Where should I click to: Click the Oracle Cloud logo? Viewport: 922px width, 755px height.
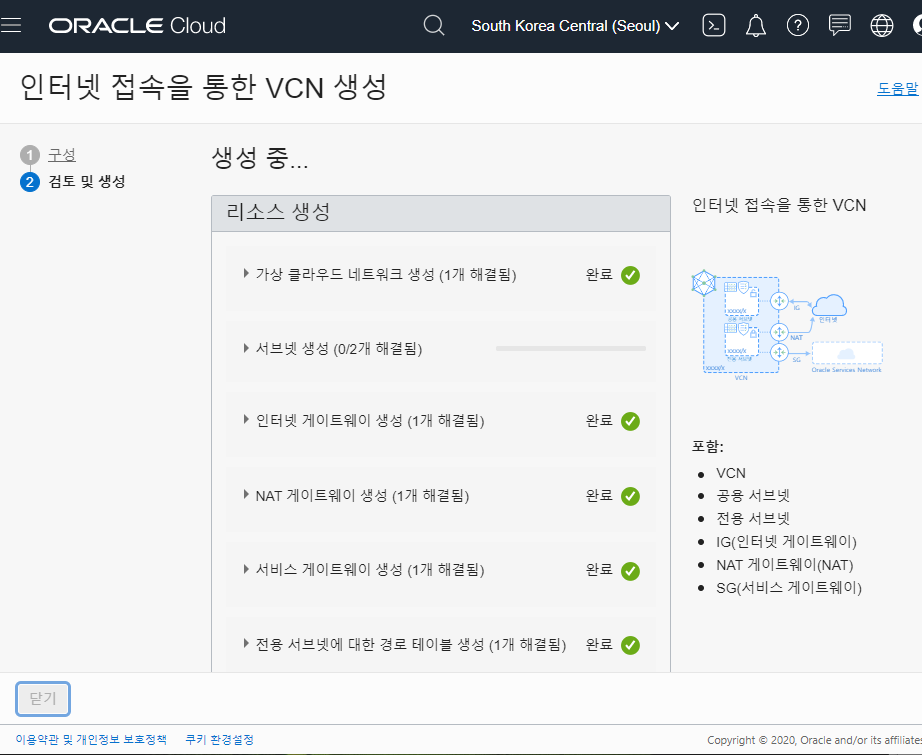point(137,26)
